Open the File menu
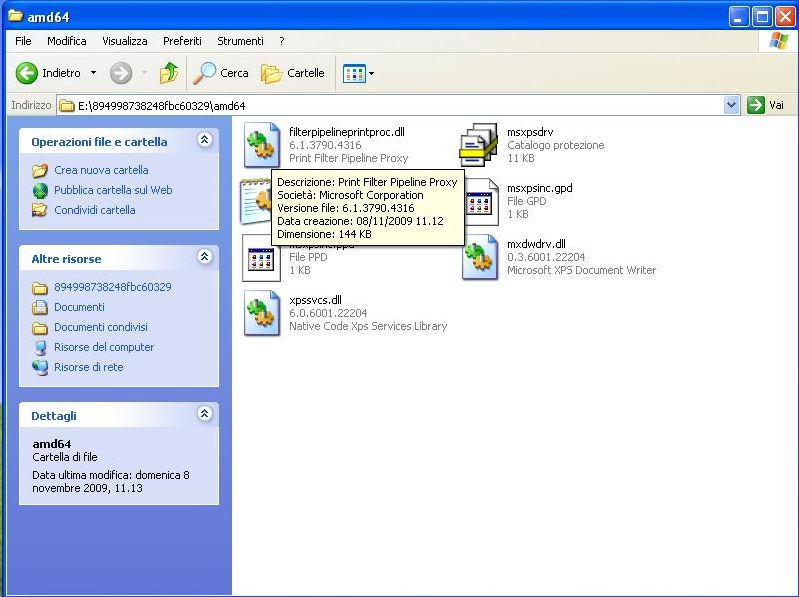This screenshot has width=799, height=597. pos(23,41)
